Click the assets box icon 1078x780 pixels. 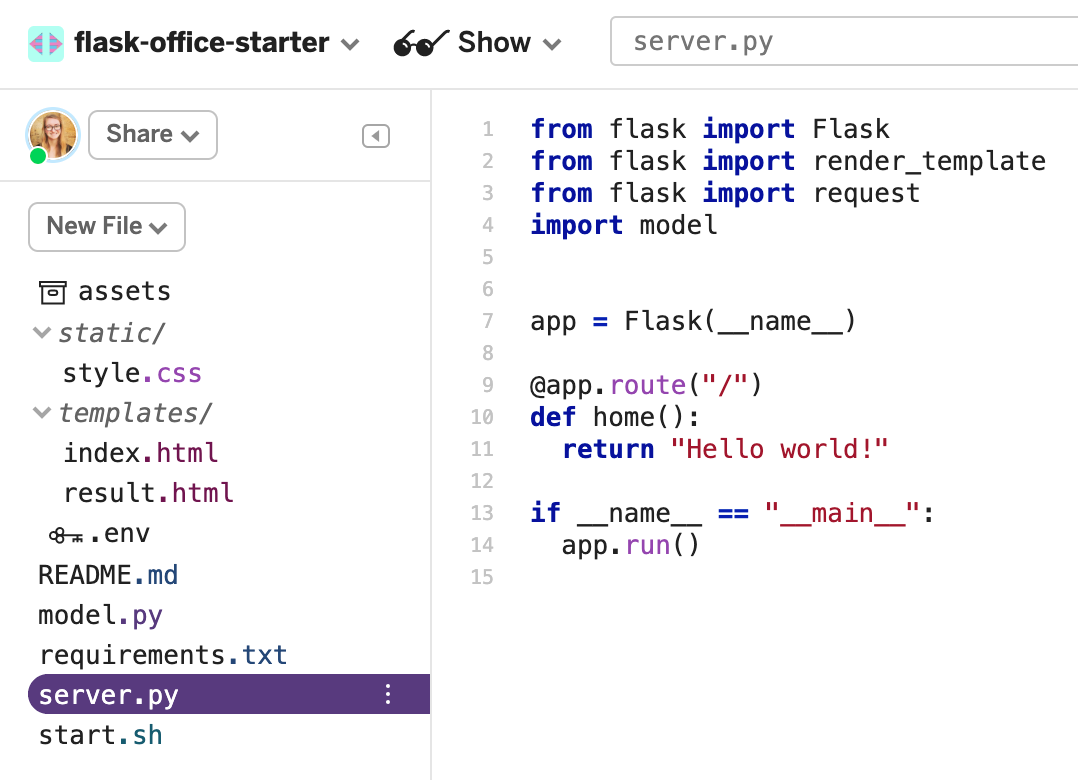click(x=52, y=291)
